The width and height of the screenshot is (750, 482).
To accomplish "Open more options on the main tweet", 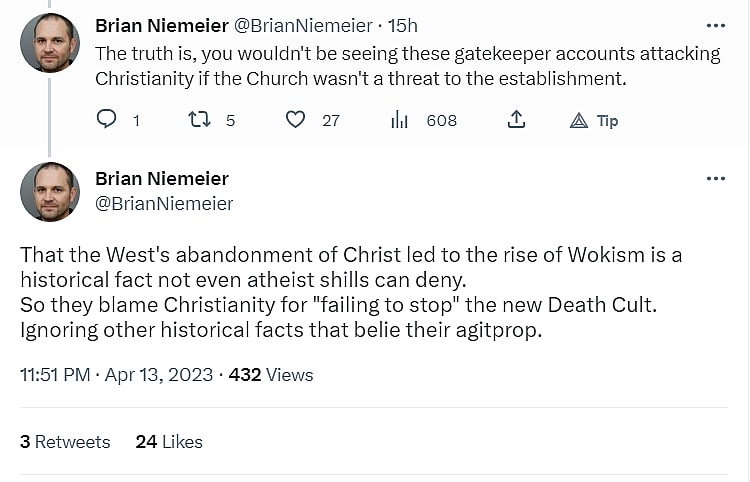I will point(716,178).
